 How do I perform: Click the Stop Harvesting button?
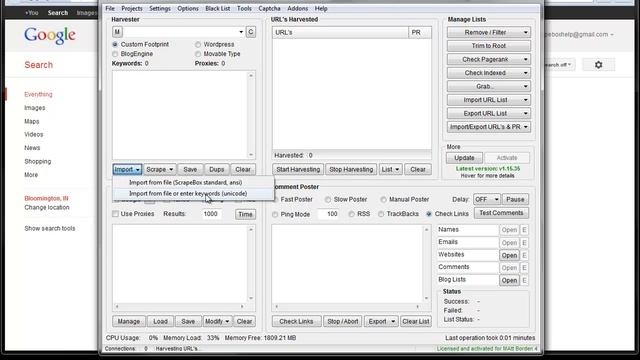(x=351, y=169)
